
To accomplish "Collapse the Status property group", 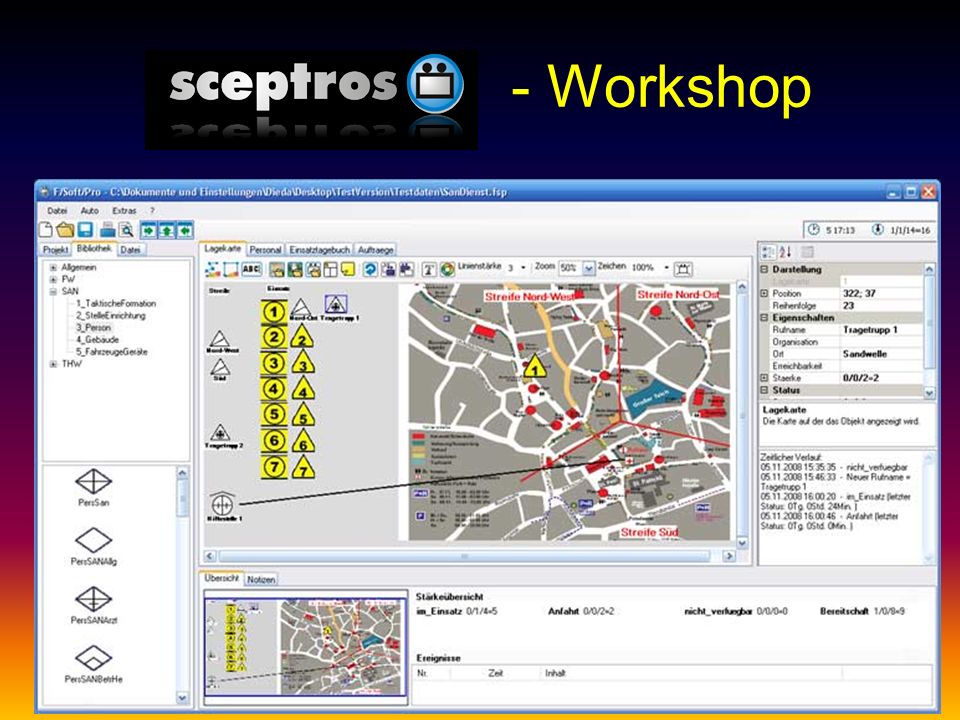I will (764, 390).
